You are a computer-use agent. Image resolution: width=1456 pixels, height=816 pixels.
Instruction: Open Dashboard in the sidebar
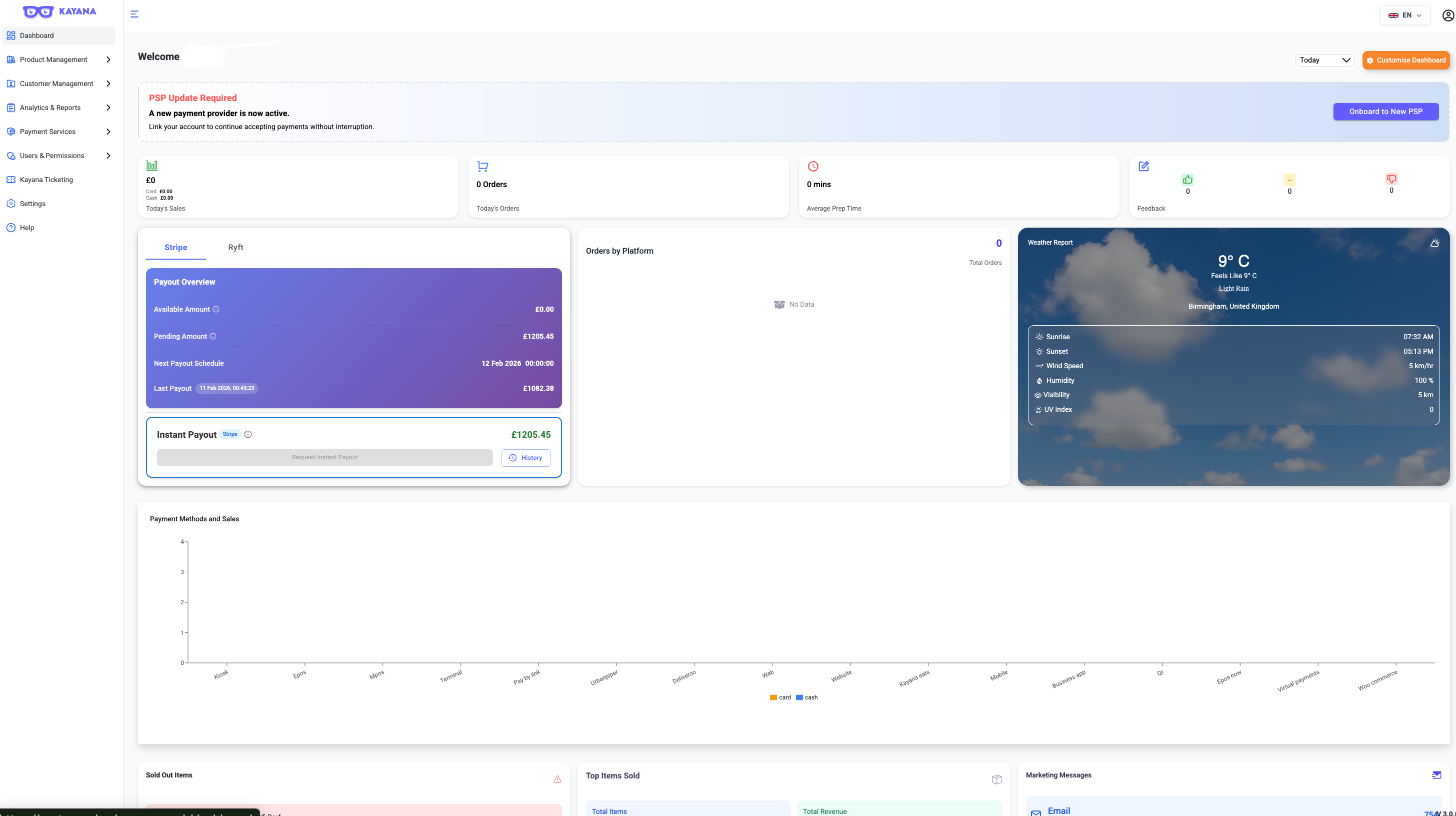(59, 36)
